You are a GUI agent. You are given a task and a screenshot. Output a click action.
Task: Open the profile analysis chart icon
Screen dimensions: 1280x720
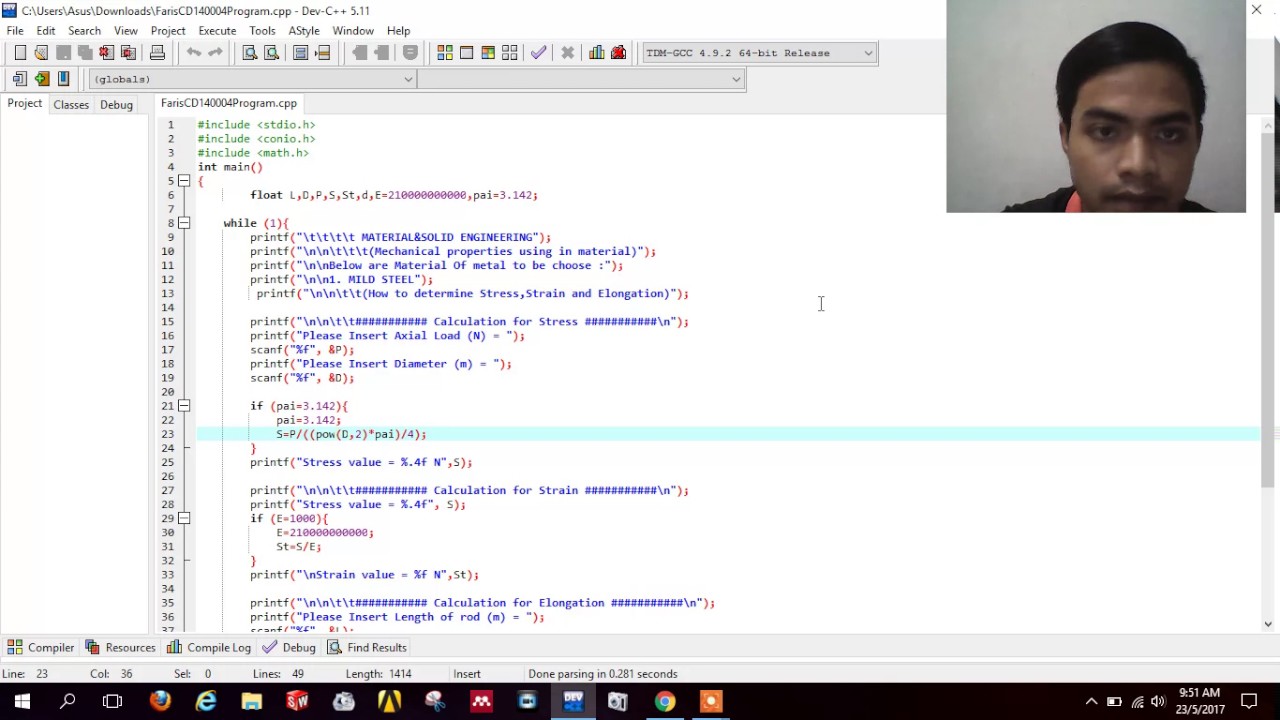coord(597,53)
